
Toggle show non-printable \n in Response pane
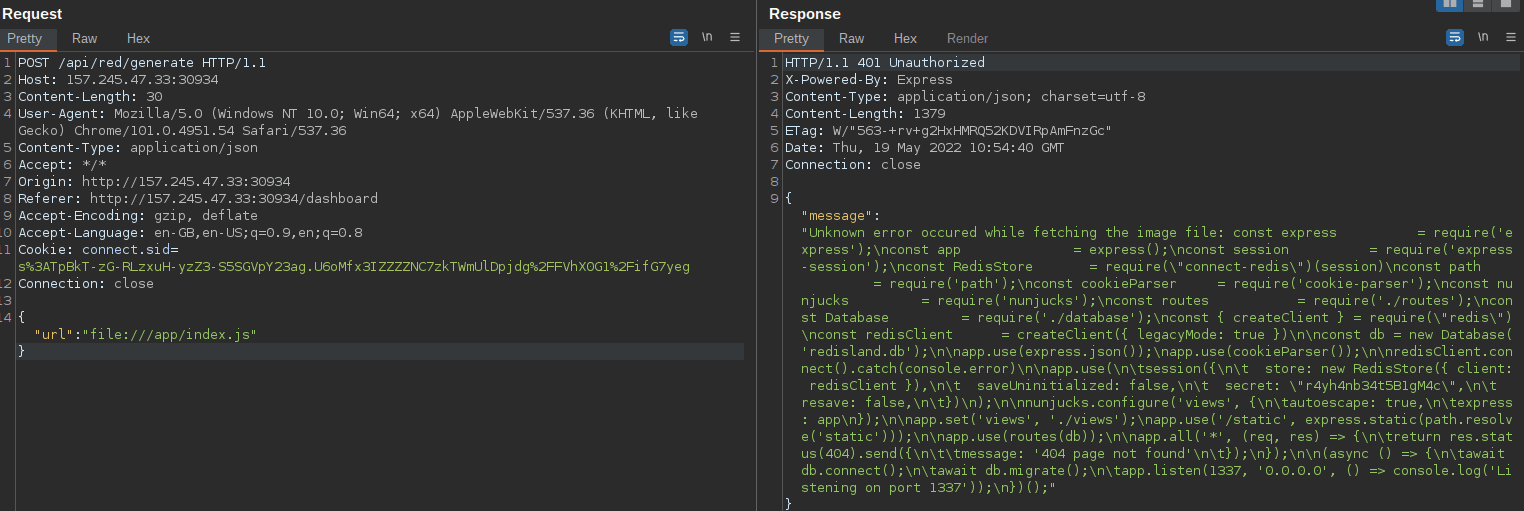coord(1483,37)
